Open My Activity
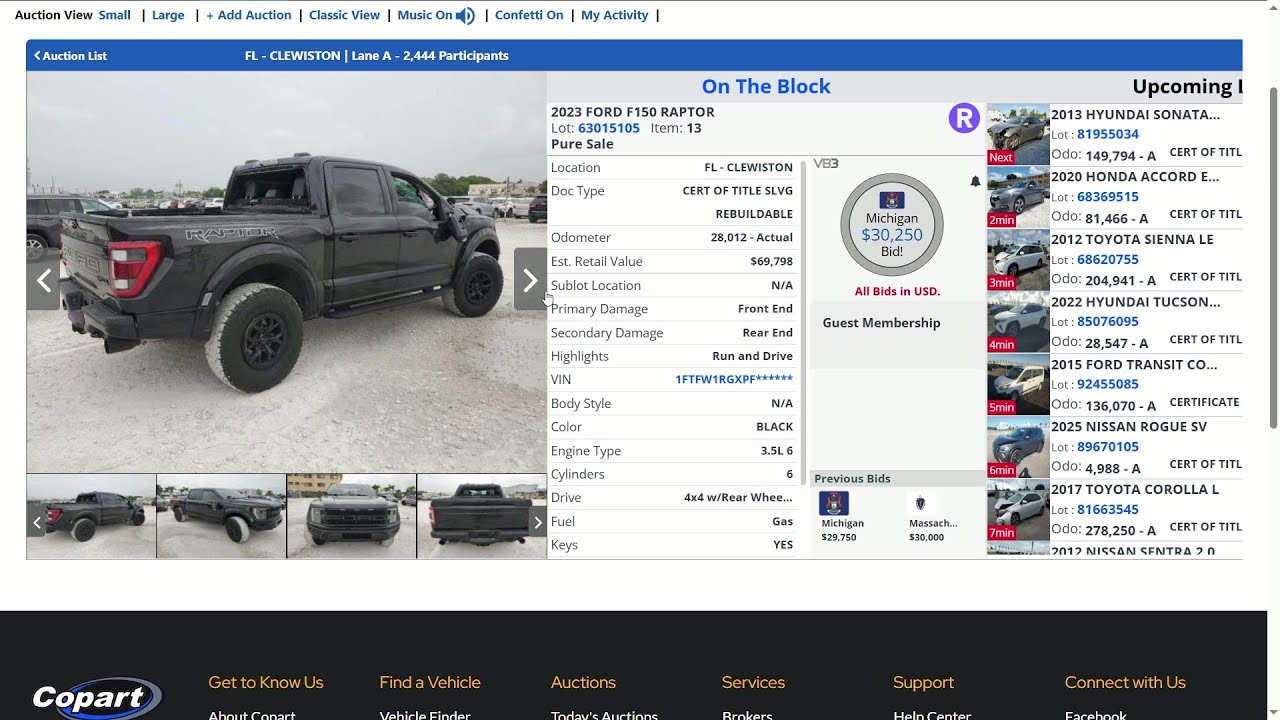 (614, 15)
